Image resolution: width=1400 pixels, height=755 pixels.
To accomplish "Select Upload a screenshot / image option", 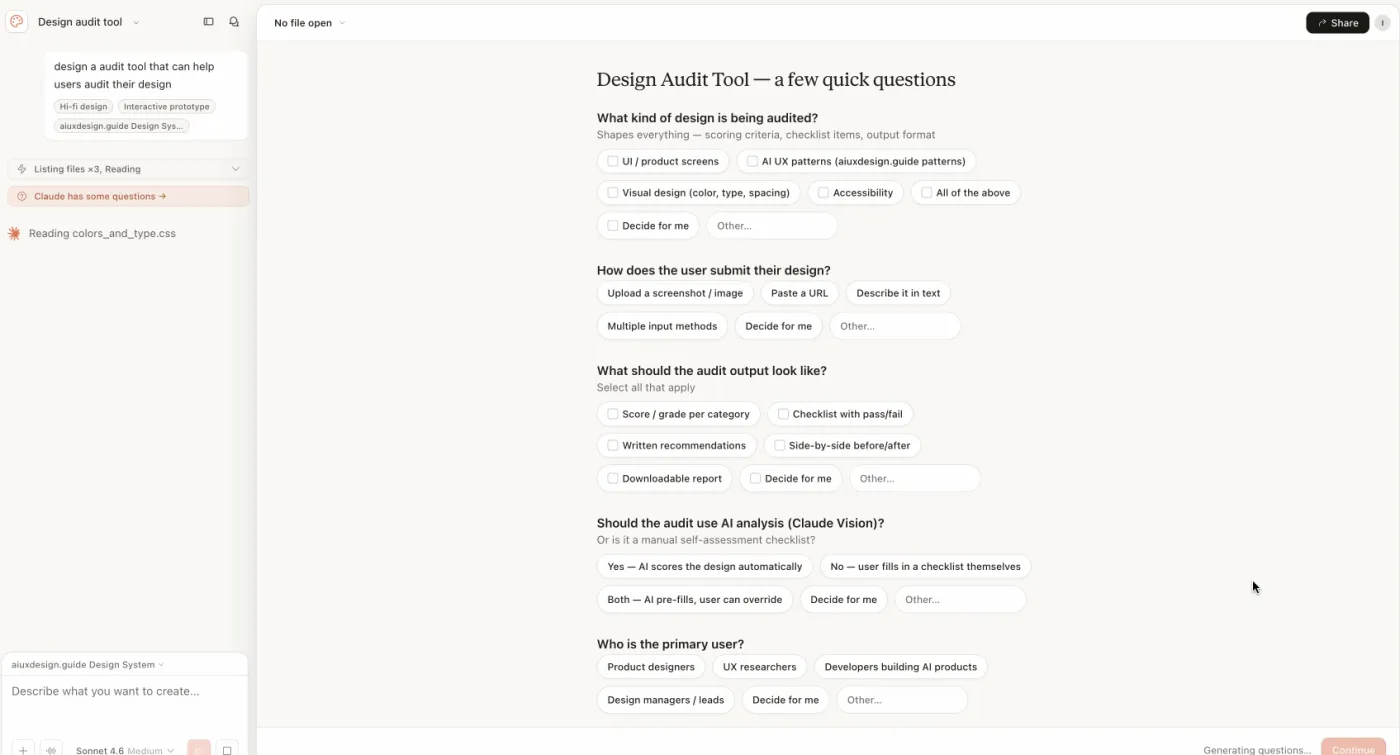I will coord(675,293).
